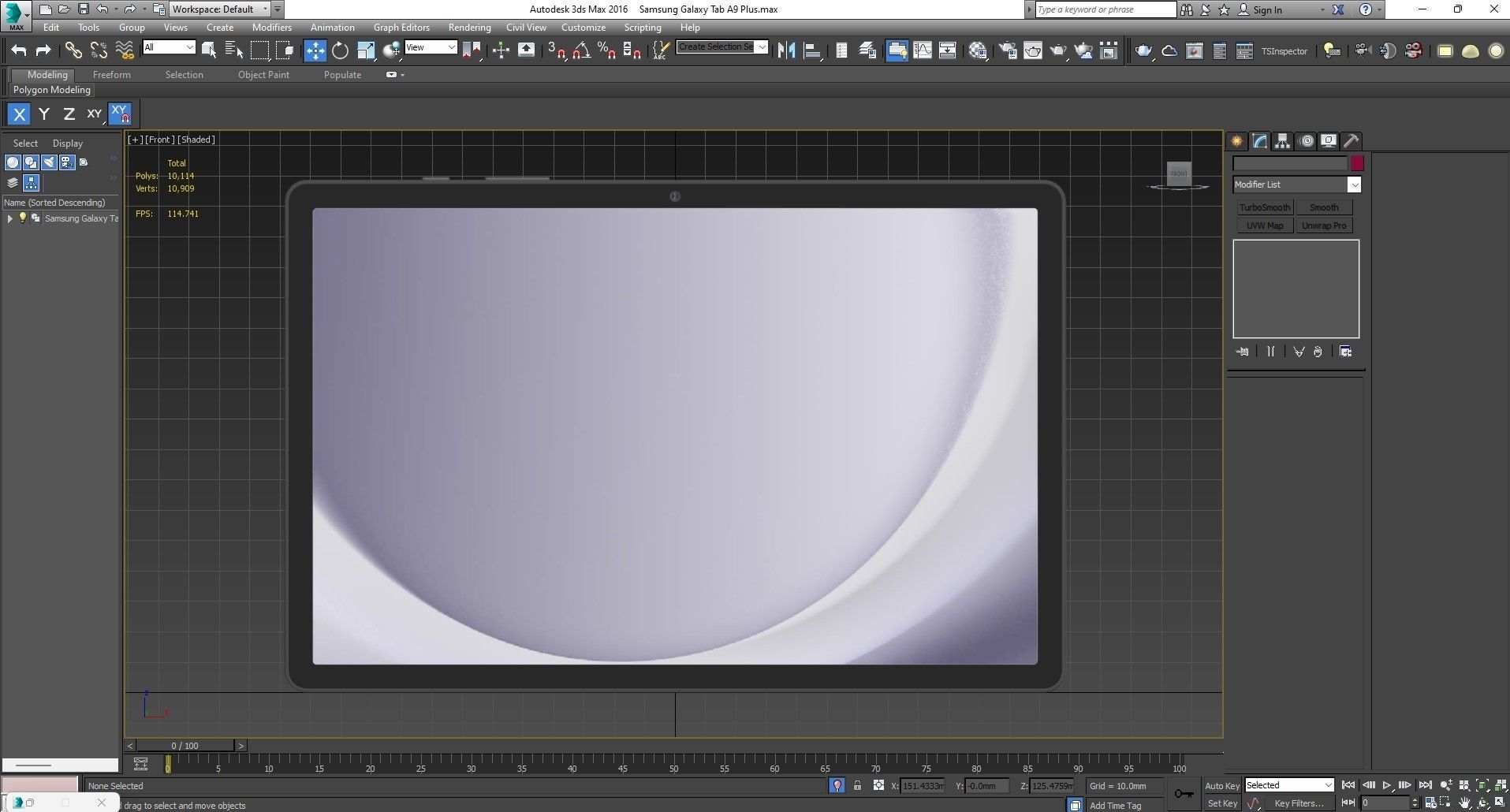
Task: Switch to the Object Paint ribbon tab
Action: coord(263,75)
